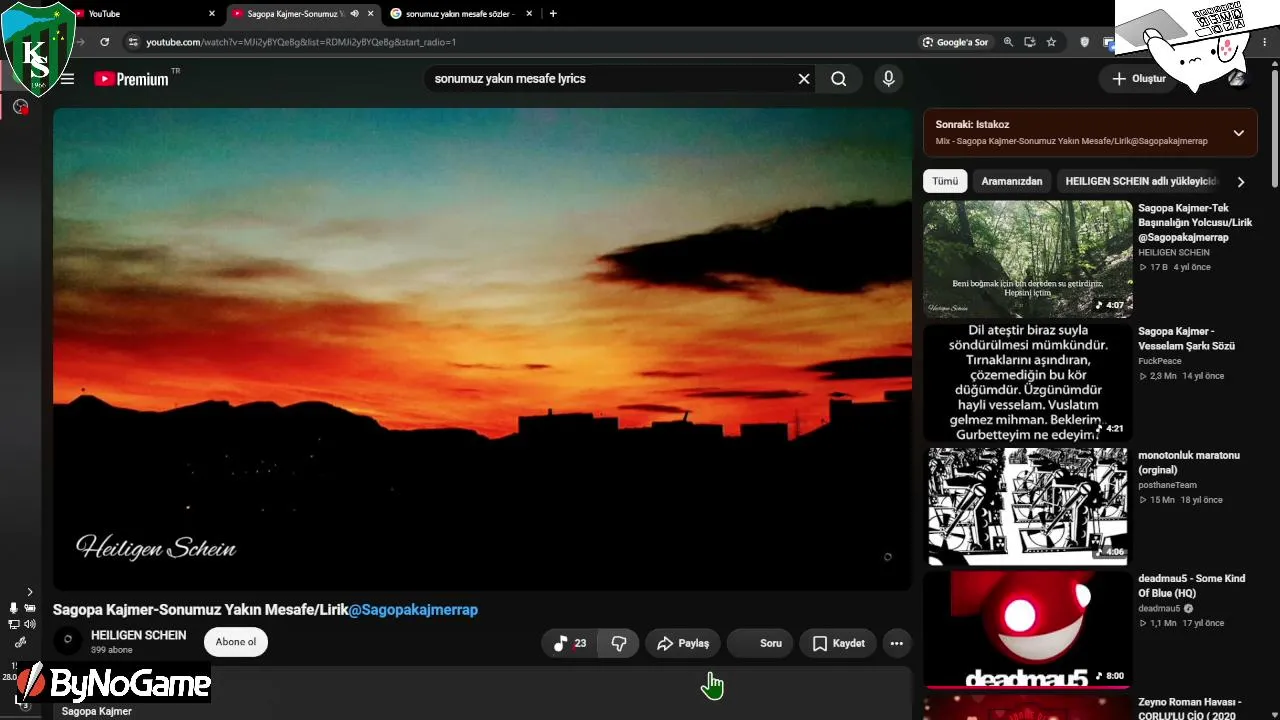1280x720 pixels.
Task: Open the shield extension icon
Action: click(1085, 42)
